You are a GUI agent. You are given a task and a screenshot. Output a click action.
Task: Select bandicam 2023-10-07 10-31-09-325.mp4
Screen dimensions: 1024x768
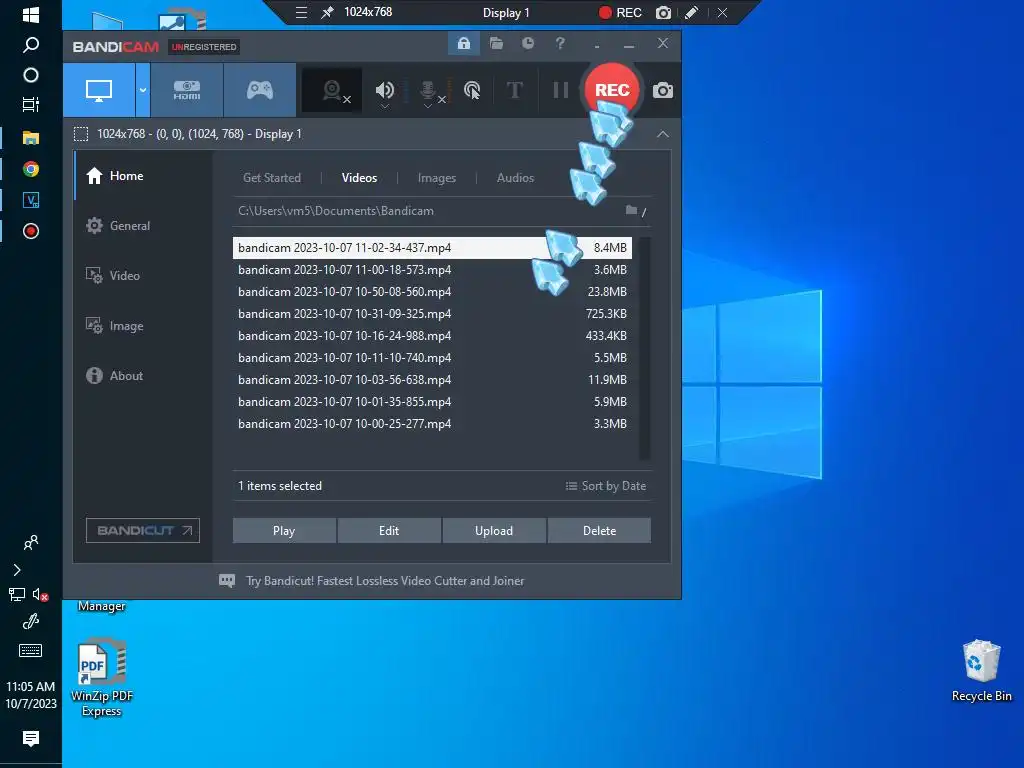432,313
